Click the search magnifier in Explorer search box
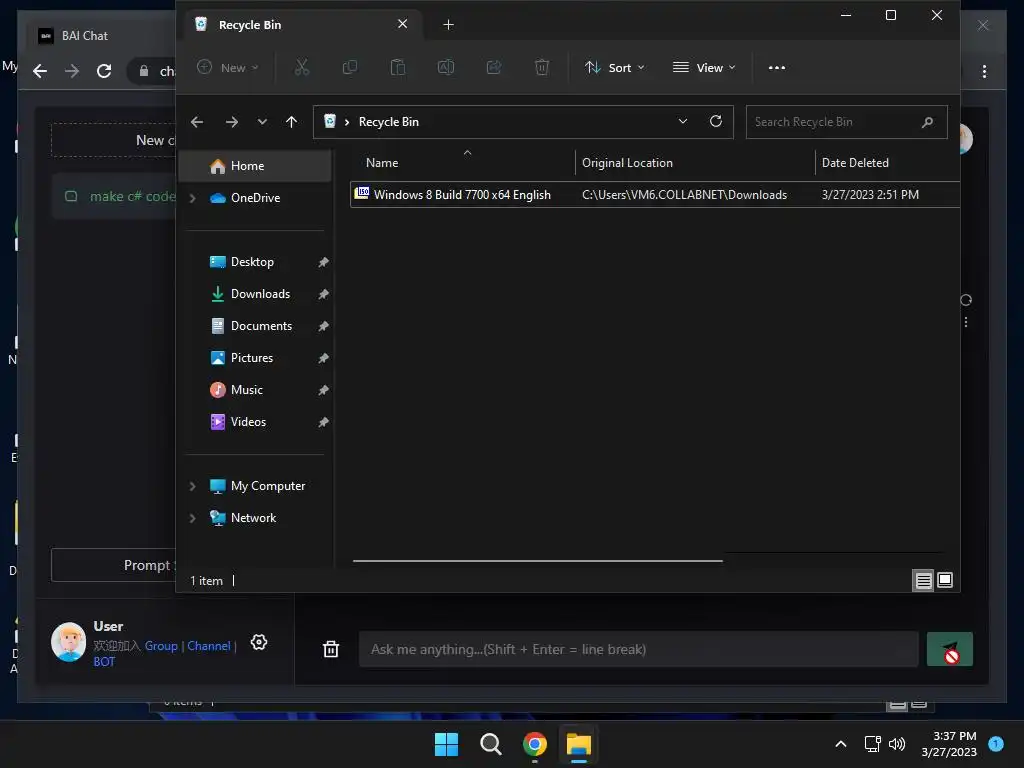 coord(927,122)
